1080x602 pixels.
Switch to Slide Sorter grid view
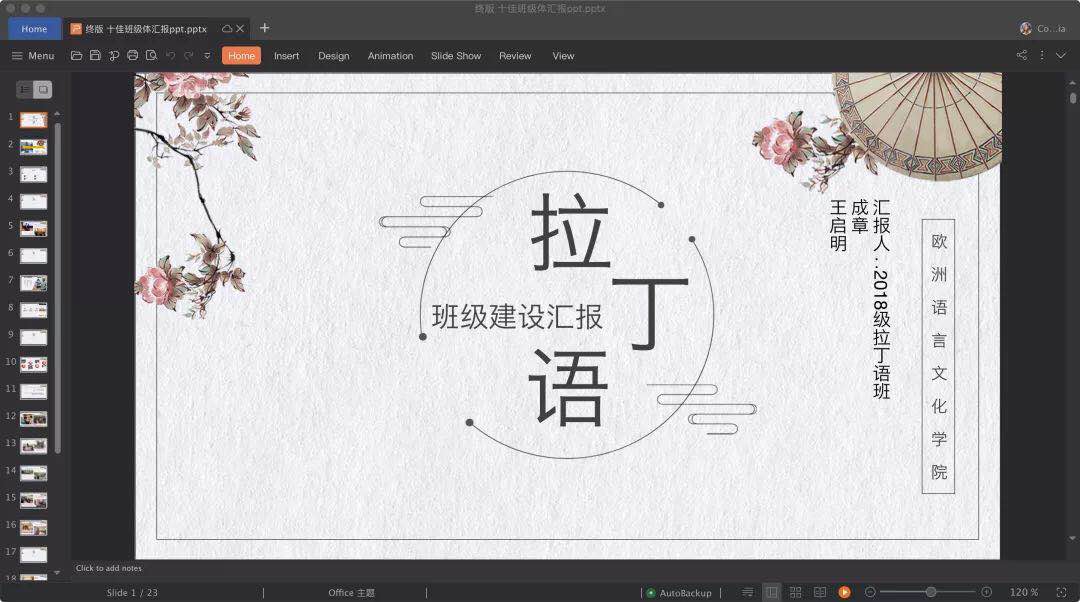pyautogui.click(x=795, y=593)
